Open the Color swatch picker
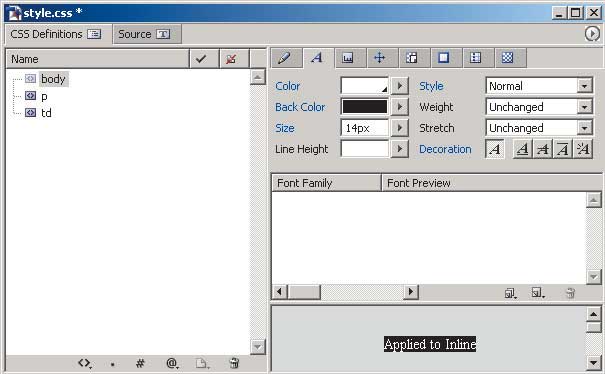The width and height of the screenshot is (605, 374). pos(365,86)
